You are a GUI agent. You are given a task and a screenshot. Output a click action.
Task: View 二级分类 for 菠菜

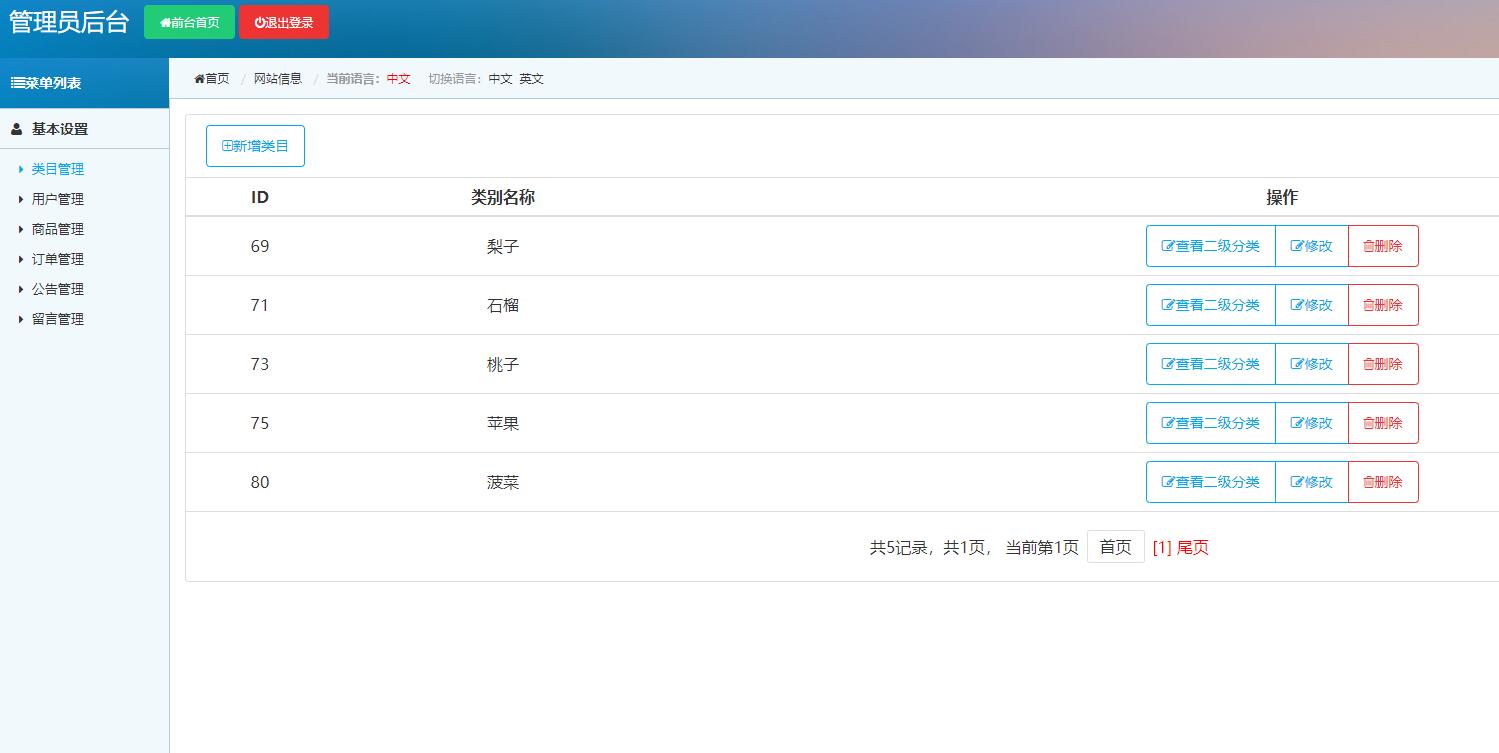pyautogui.click(x=1211, y=482)
